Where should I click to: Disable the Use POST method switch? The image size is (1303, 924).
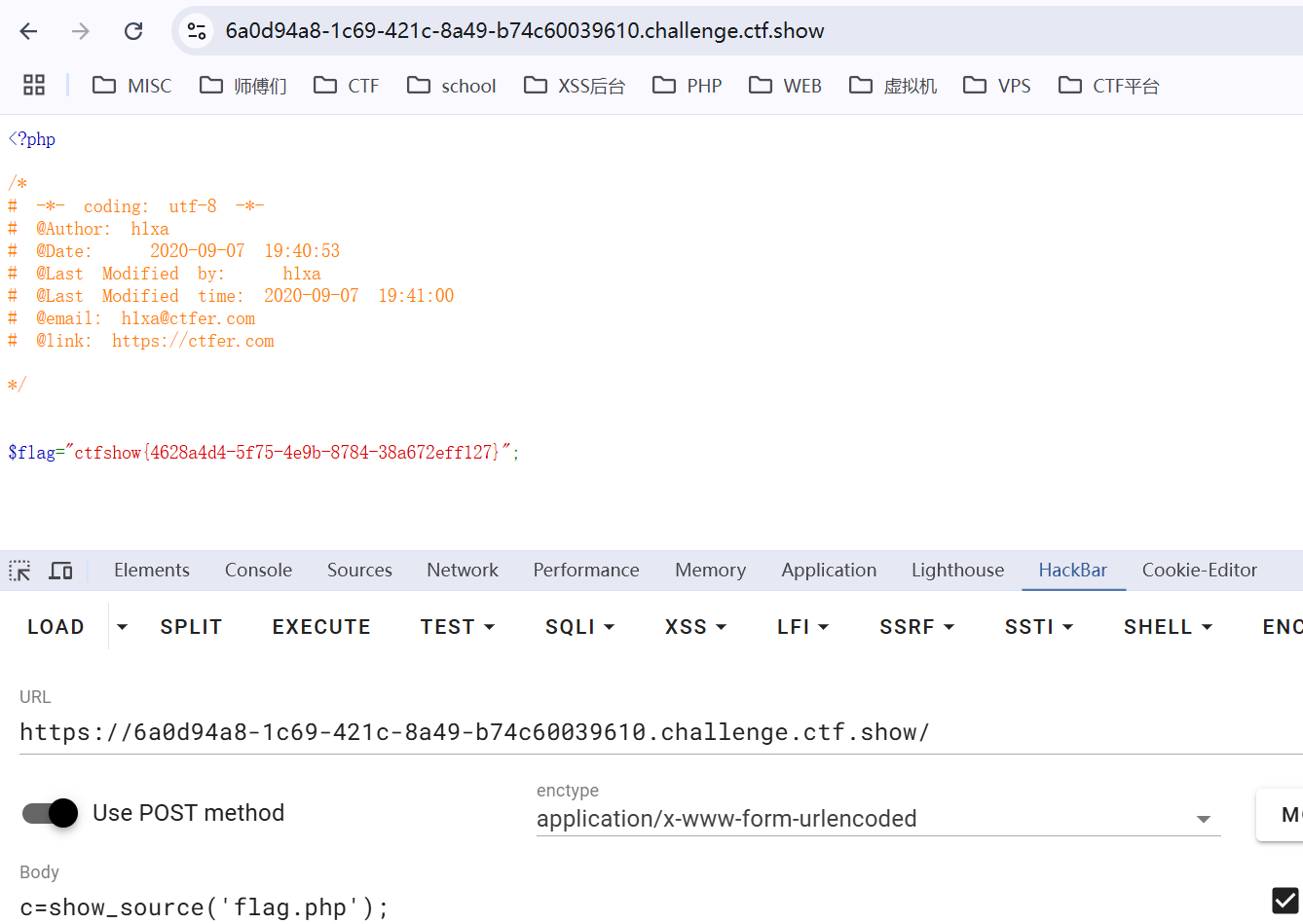51,813
